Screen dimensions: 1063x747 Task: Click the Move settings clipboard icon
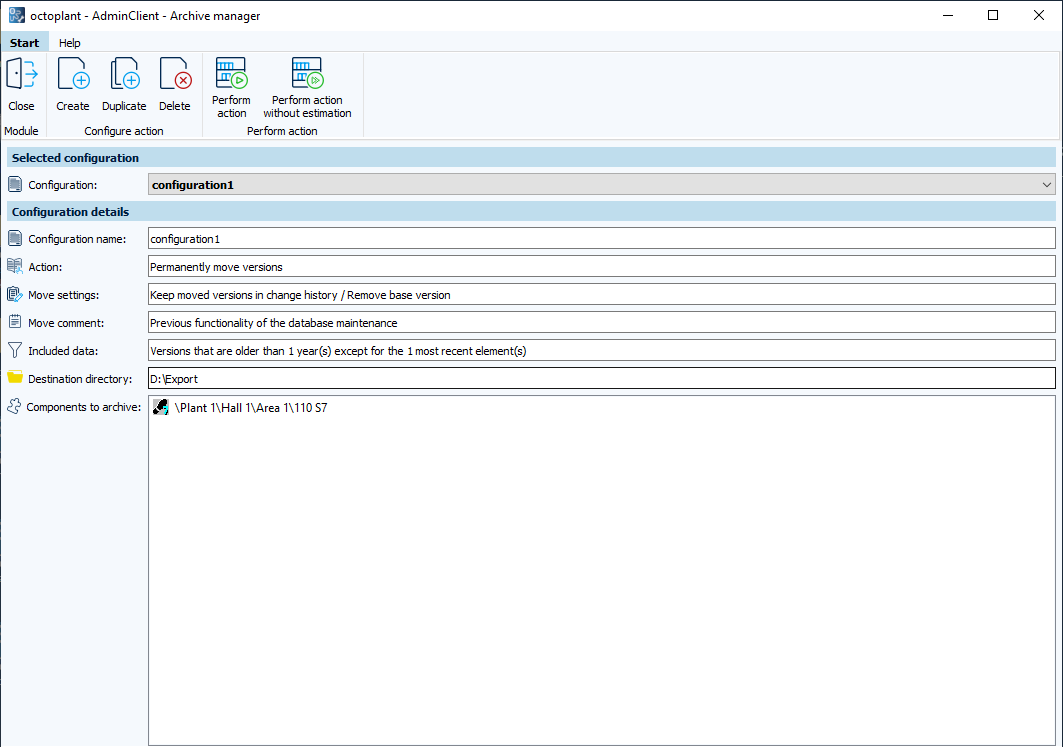point(14,294)
